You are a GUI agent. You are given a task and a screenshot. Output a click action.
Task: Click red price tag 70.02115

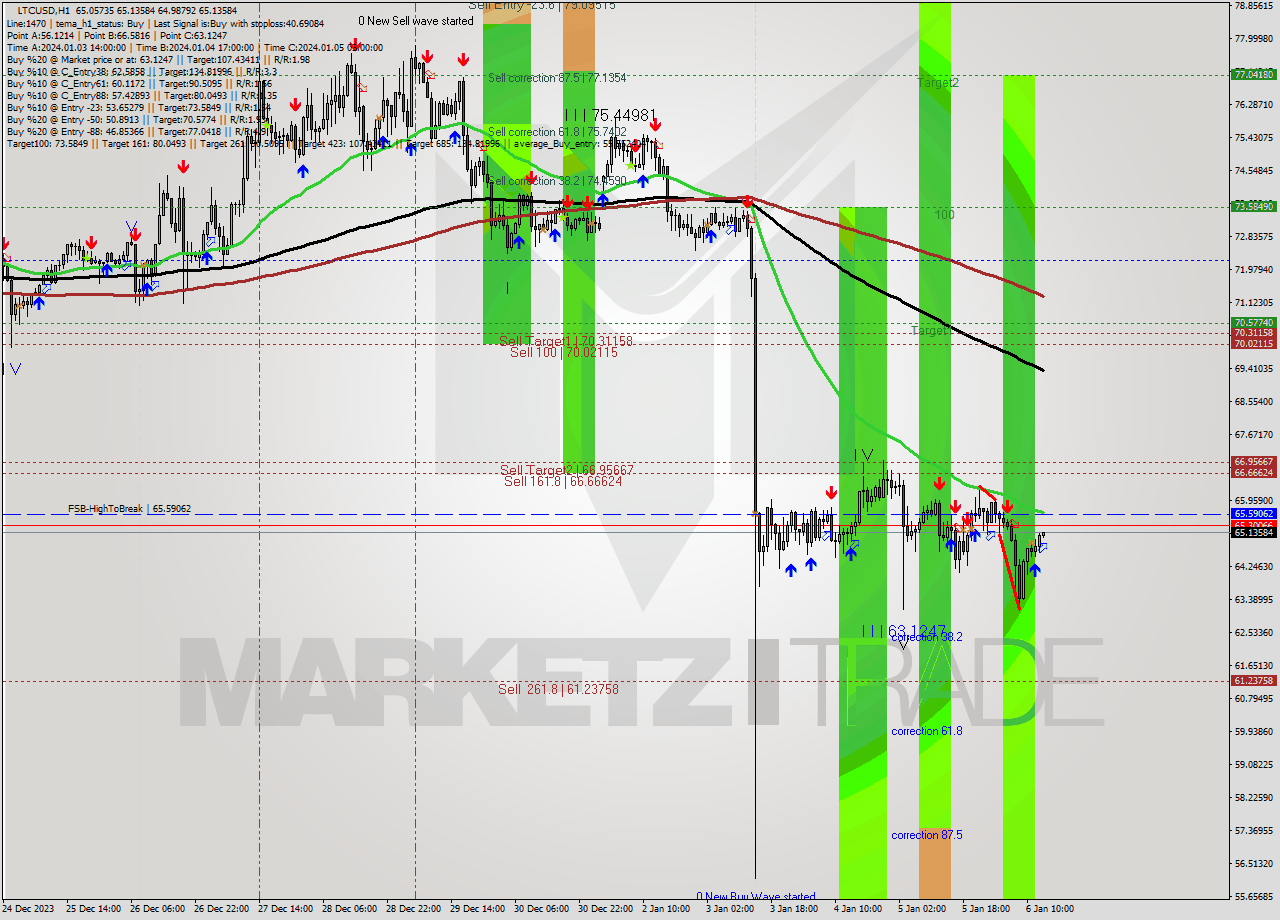click(1254, 343)
